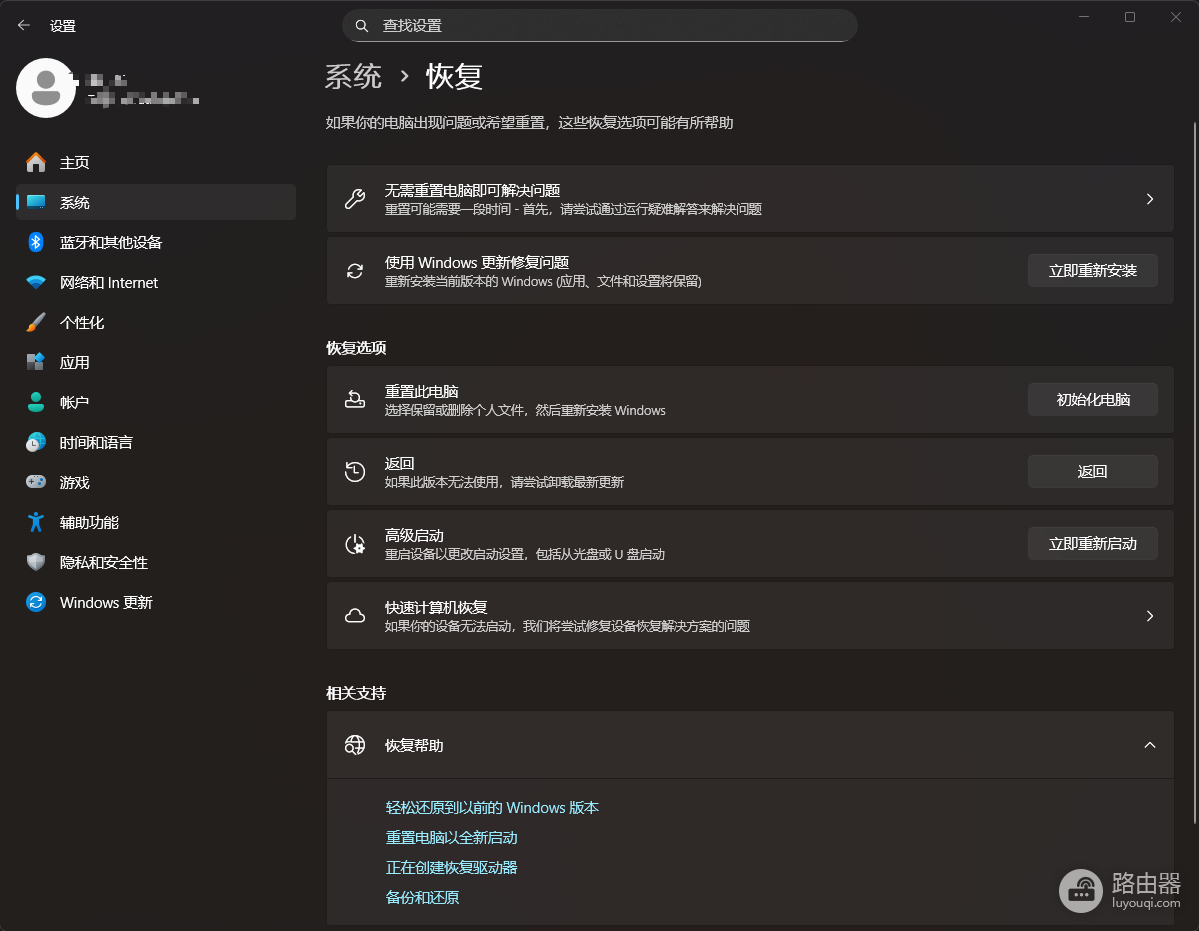
Task: Open link 正在创建恢复驱动器
Action: click(x=451, y=867)
